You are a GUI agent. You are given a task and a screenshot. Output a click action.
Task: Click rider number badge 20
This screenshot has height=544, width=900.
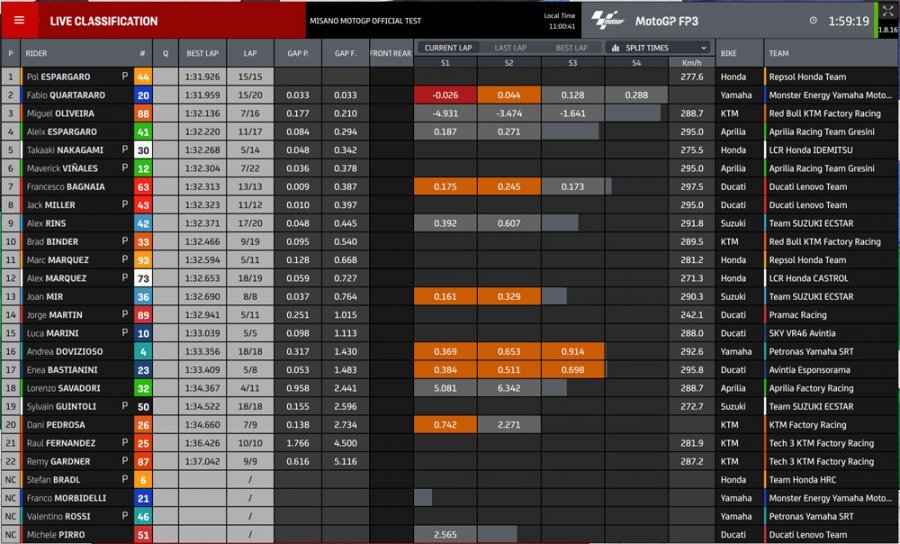[x=143, y=95]
